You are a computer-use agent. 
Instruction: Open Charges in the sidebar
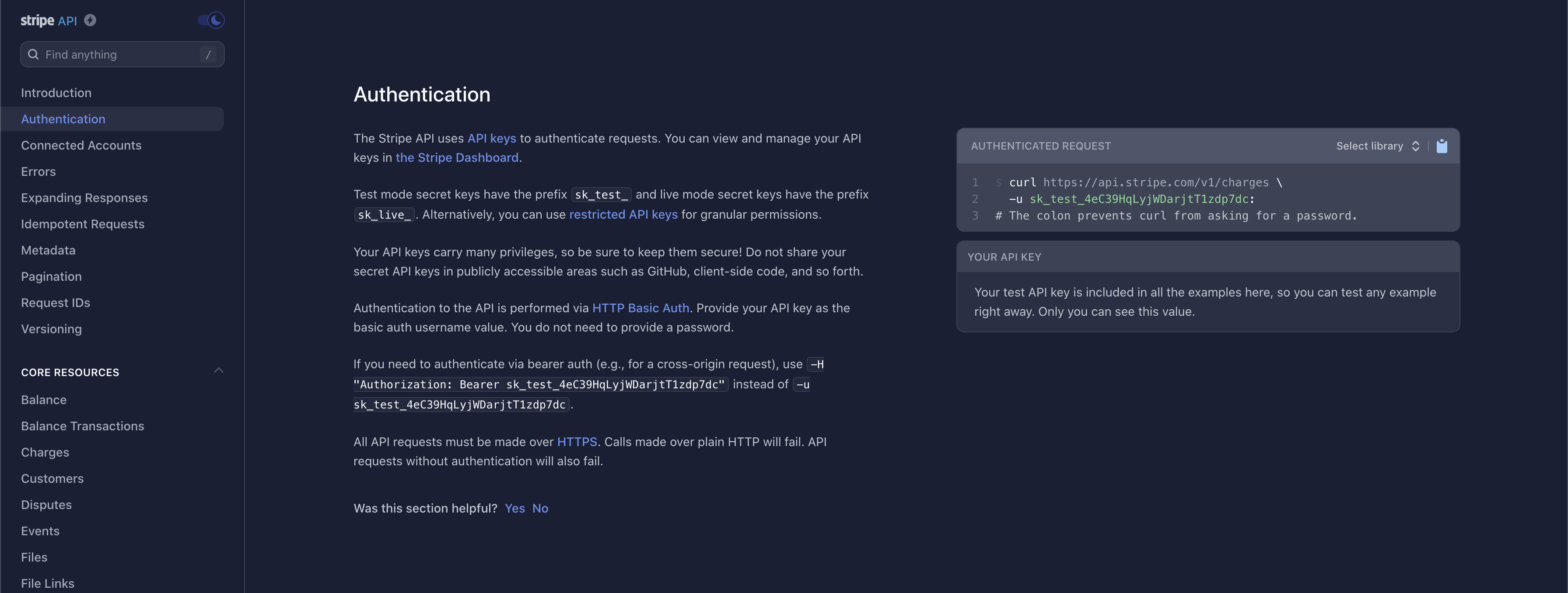(x=45, y=453)
